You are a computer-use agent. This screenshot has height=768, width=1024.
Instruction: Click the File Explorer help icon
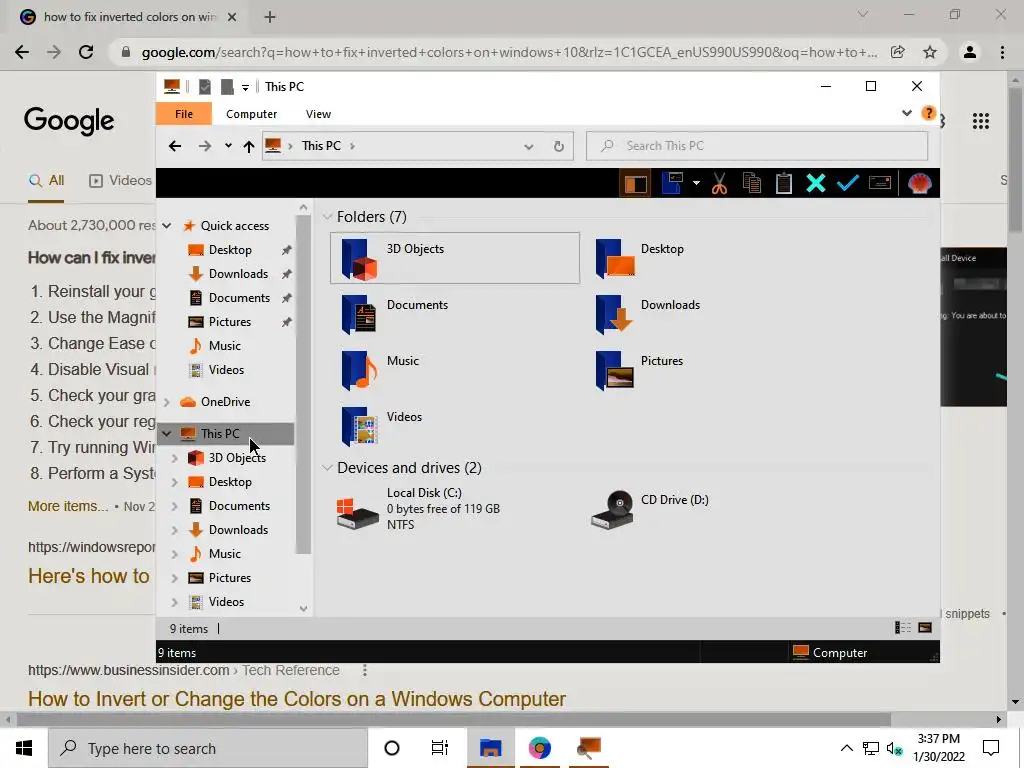(x=928, y=113)
